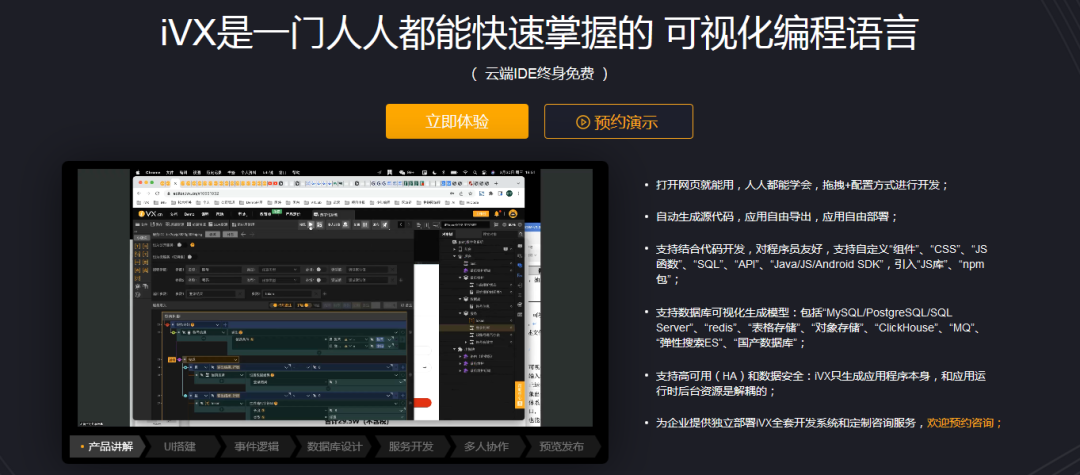
Task: Select the 产品讲解 tab
Action: pos(108,447)
